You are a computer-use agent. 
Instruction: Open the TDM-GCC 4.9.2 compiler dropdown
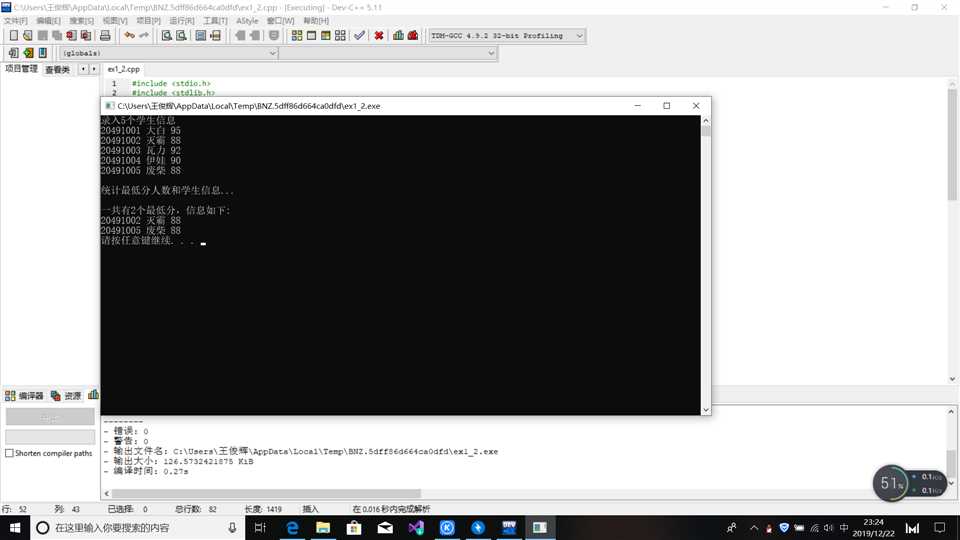(x=507, y=36)
